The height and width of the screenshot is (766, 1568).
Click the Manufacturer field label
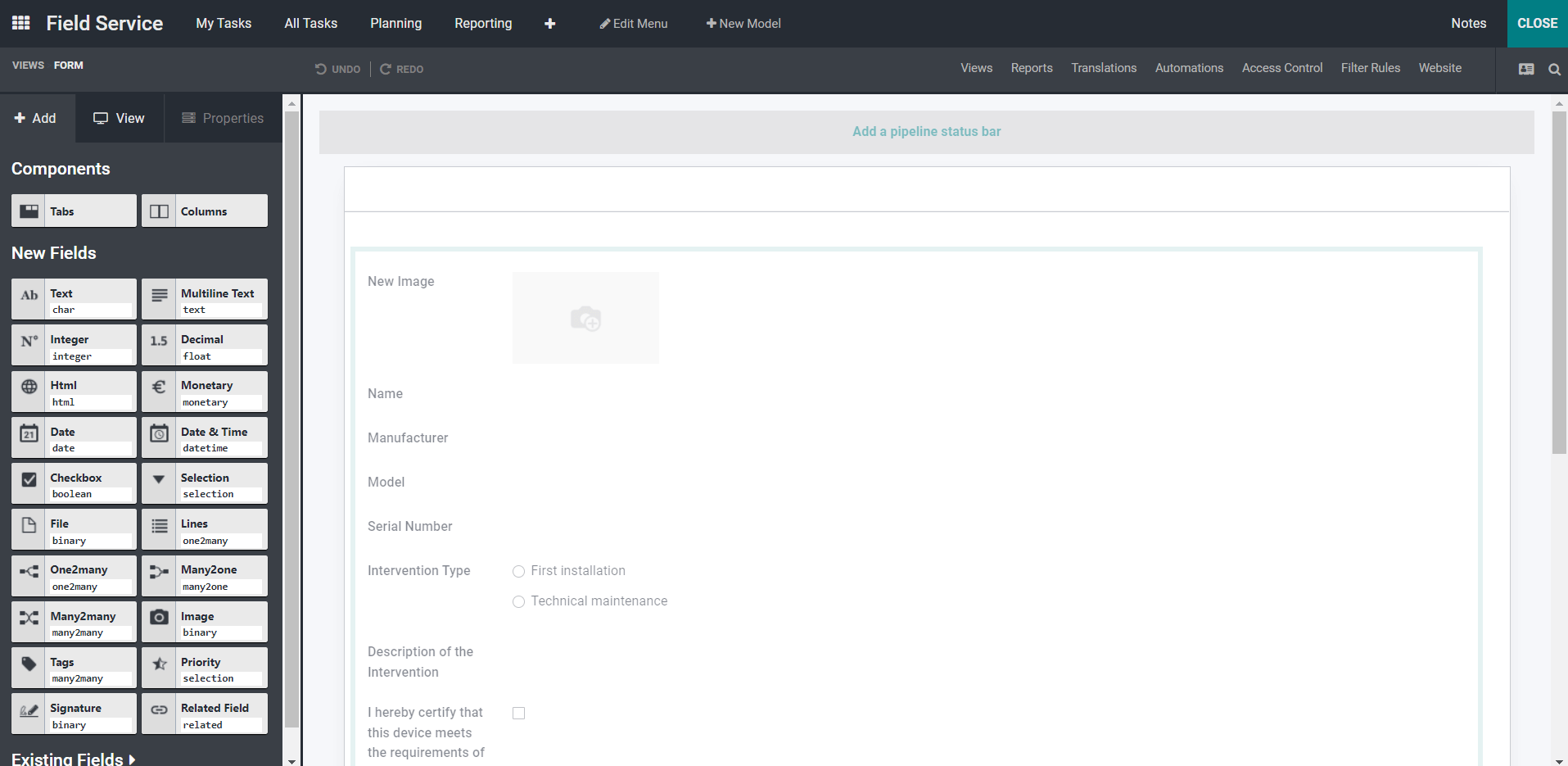click(x=408, y=438)
